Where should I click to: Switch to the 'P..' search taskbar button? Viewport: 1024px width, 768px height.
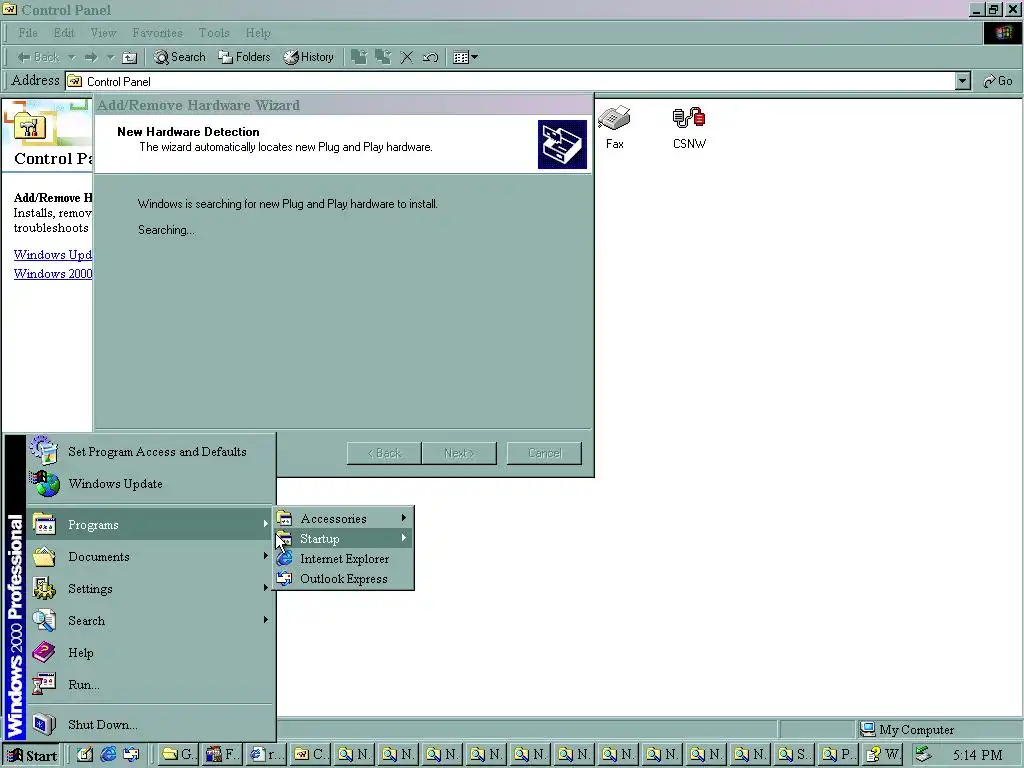pyautogui.click(x=838, y=755)
